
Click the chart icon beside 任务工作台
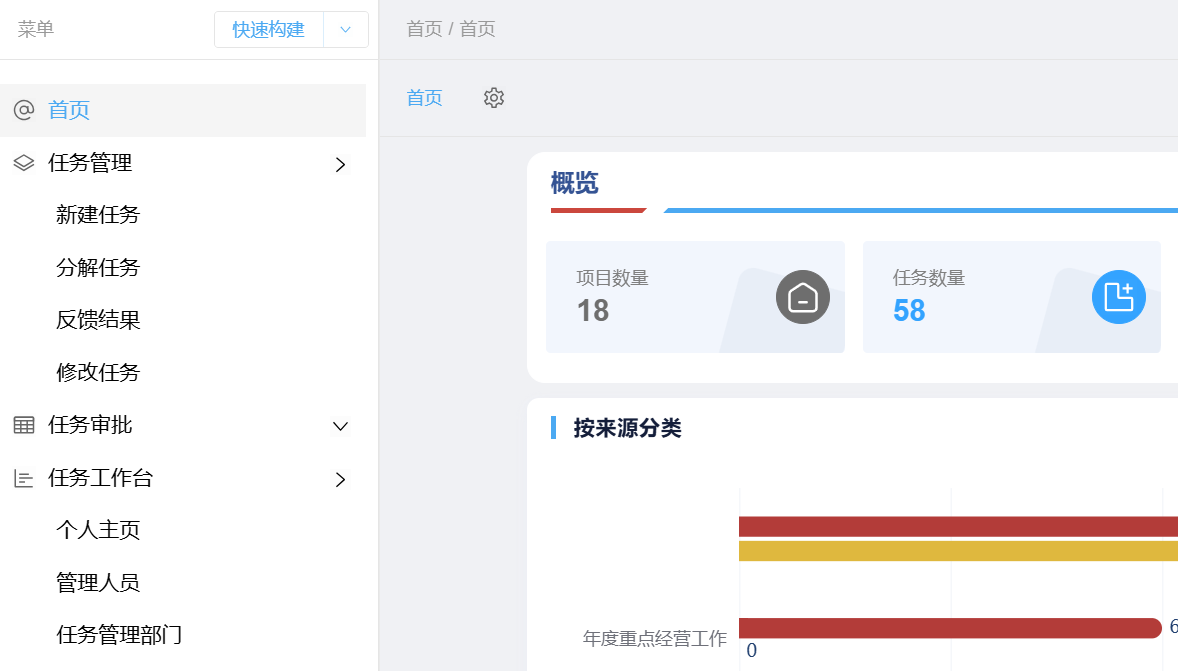coord(24,479)
